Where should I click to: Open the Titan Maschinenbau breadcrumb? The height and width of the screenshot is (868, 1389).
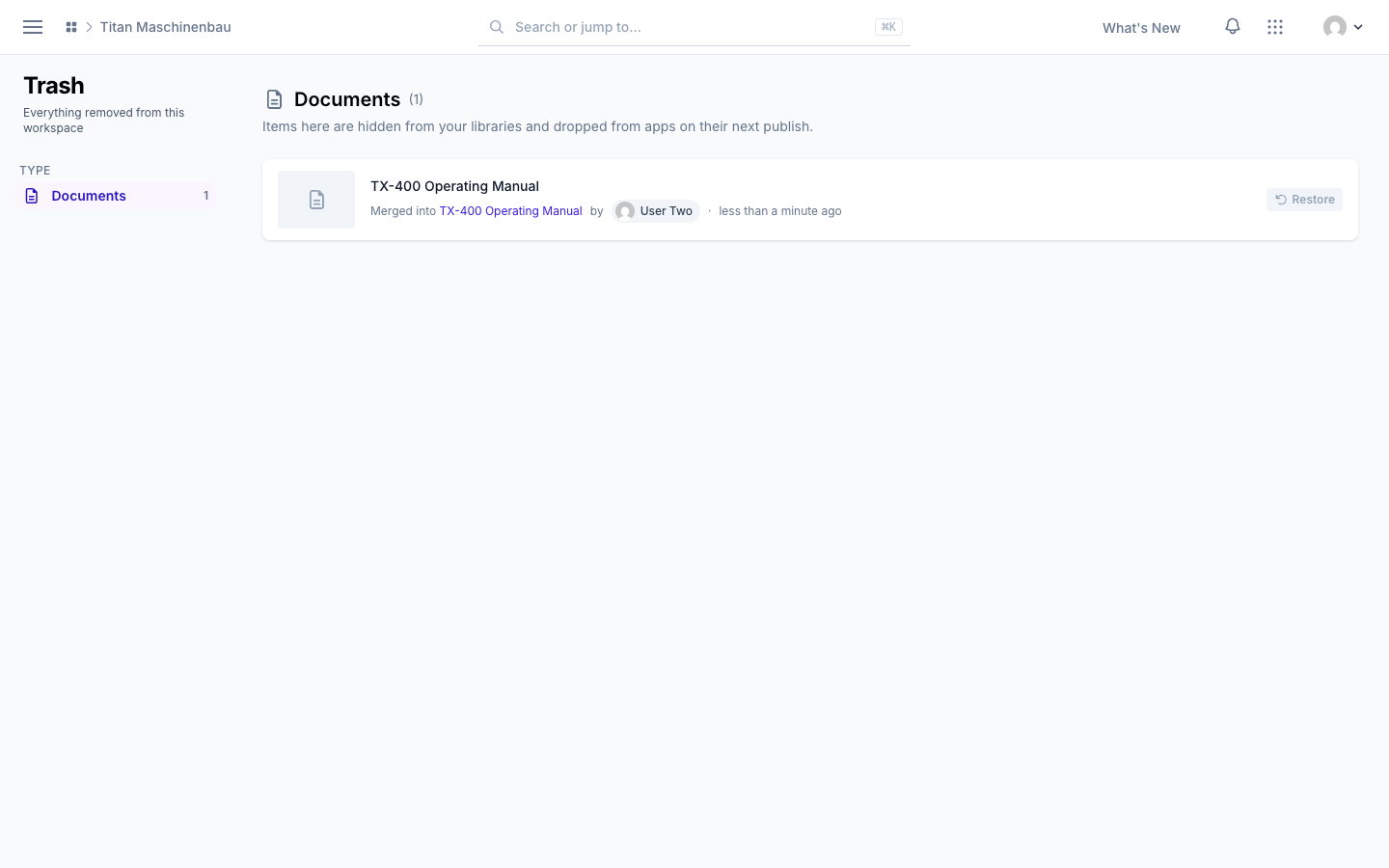click(165, 27)
